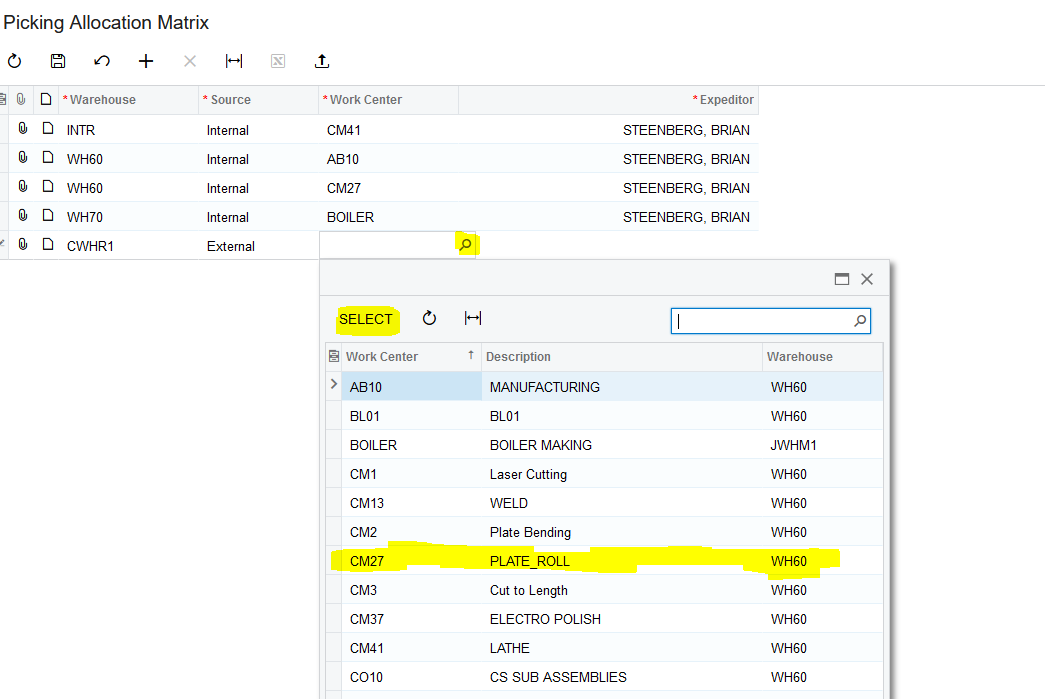Refresh the Work Center lookup list

(429, 318)
